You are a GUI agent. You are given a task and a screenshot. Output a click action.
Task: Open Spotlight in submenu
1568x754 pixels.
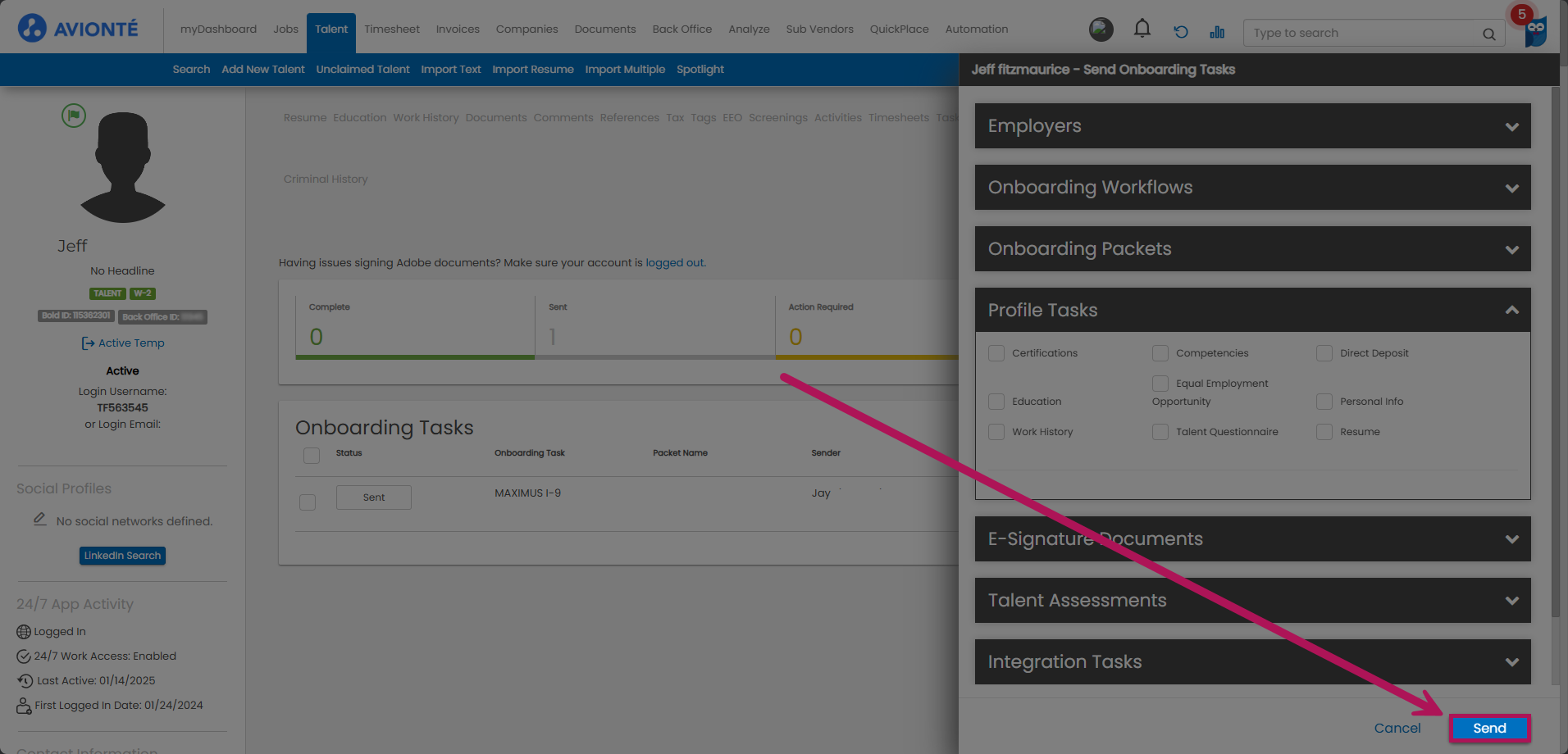point(700,70)
